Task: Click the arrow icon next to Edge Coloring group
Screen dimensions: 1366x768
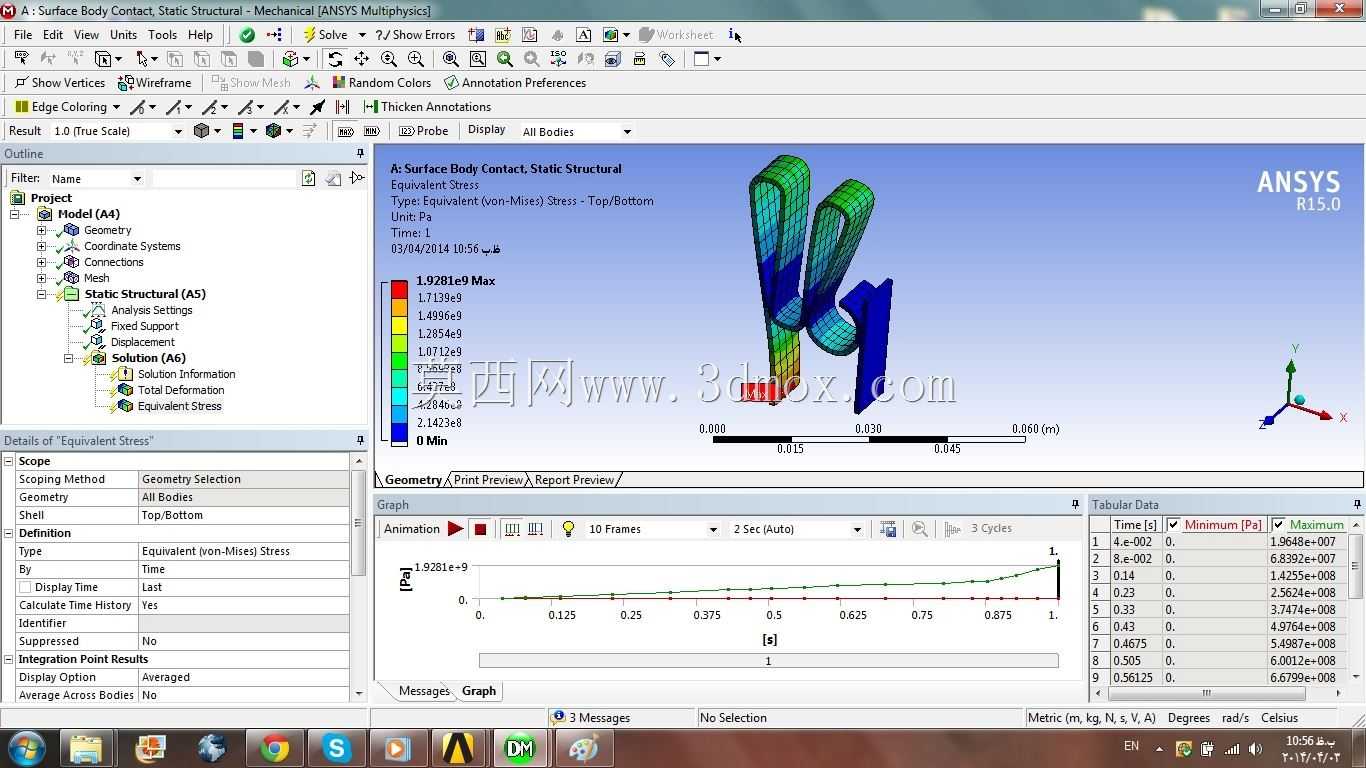Action: pos(318,107)
